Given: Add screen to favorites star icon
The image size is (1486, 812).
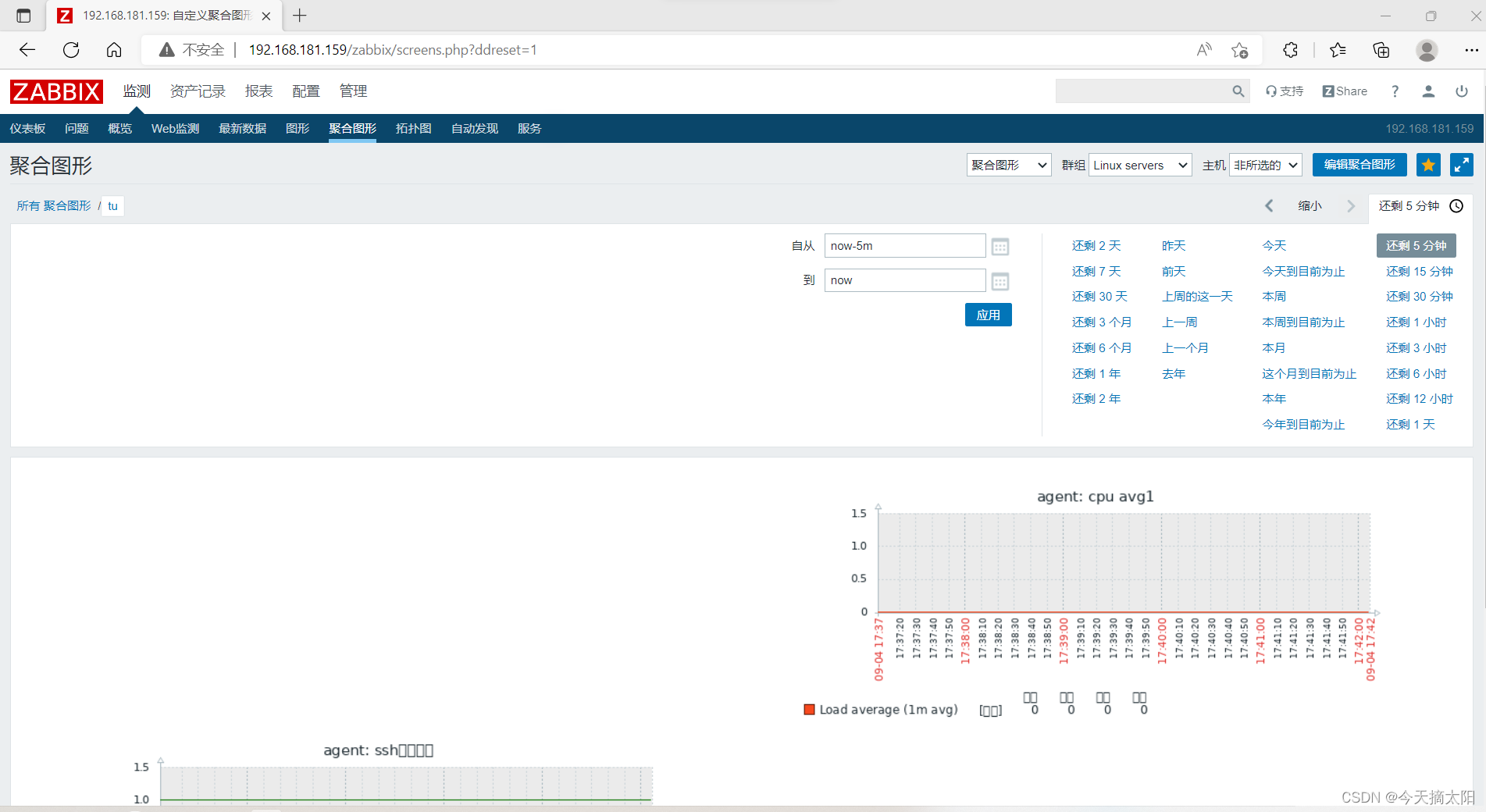Looking at the screenshot, I should click(1428, 165).
